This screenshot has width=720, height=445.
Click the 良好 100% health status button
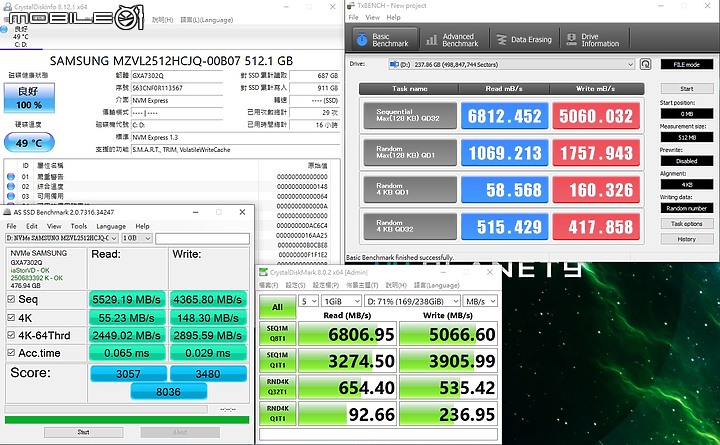point(29,98)
